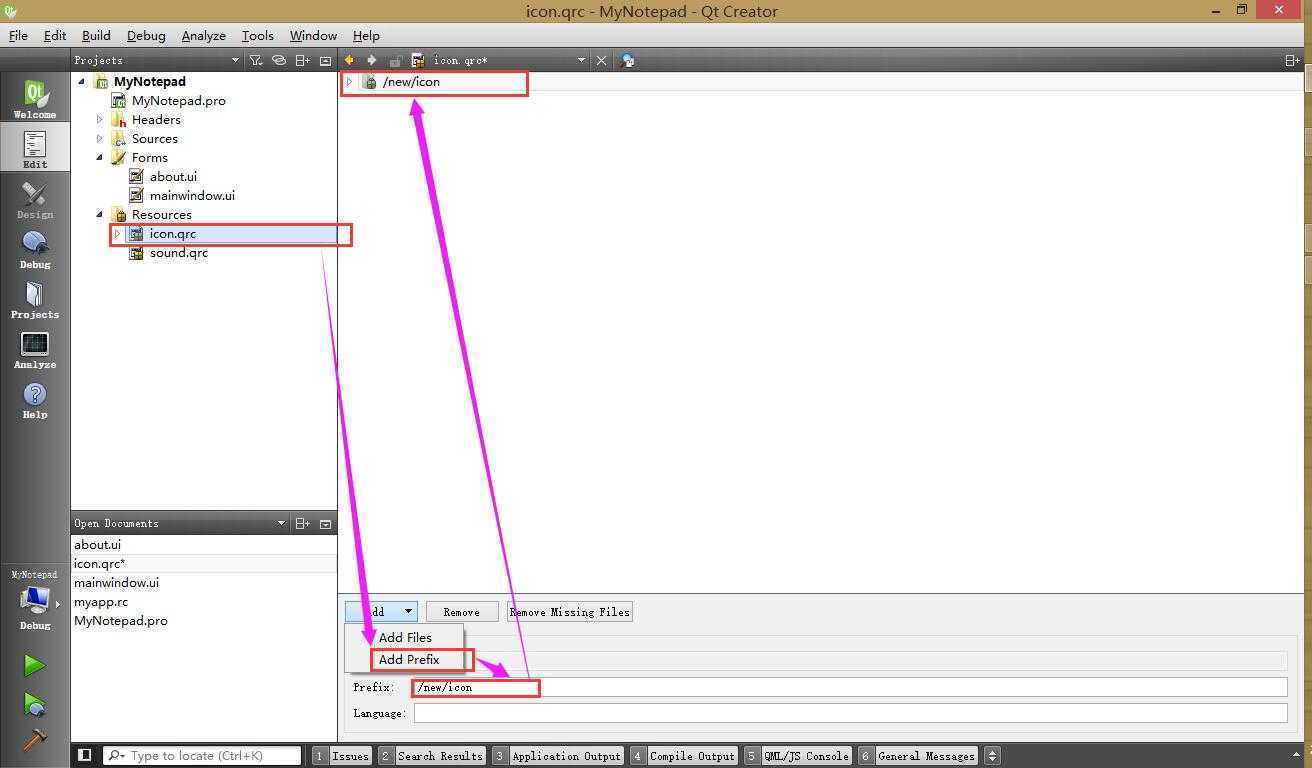The height and width of the screenshot is (768, 1312).
Task: Open the Analyze menu
Action: [203, 35]
